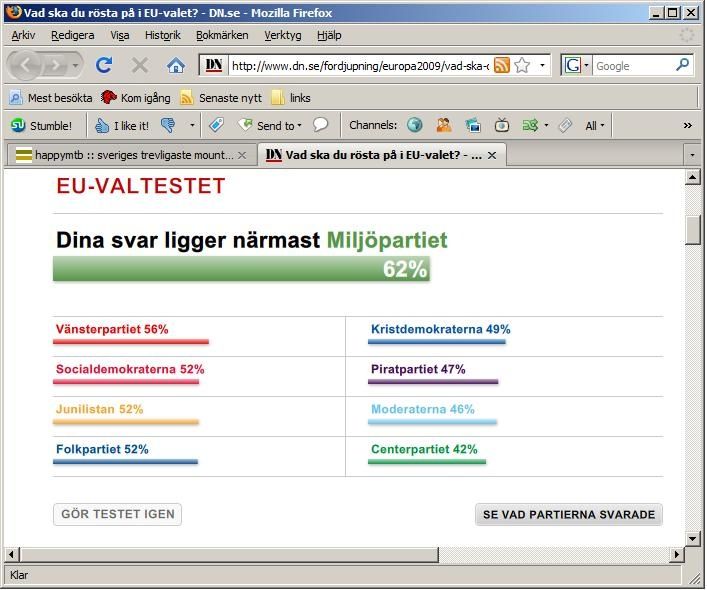
Task: Click the horizontal scrollbar right arrow
Action: click(x=676, y=554)
